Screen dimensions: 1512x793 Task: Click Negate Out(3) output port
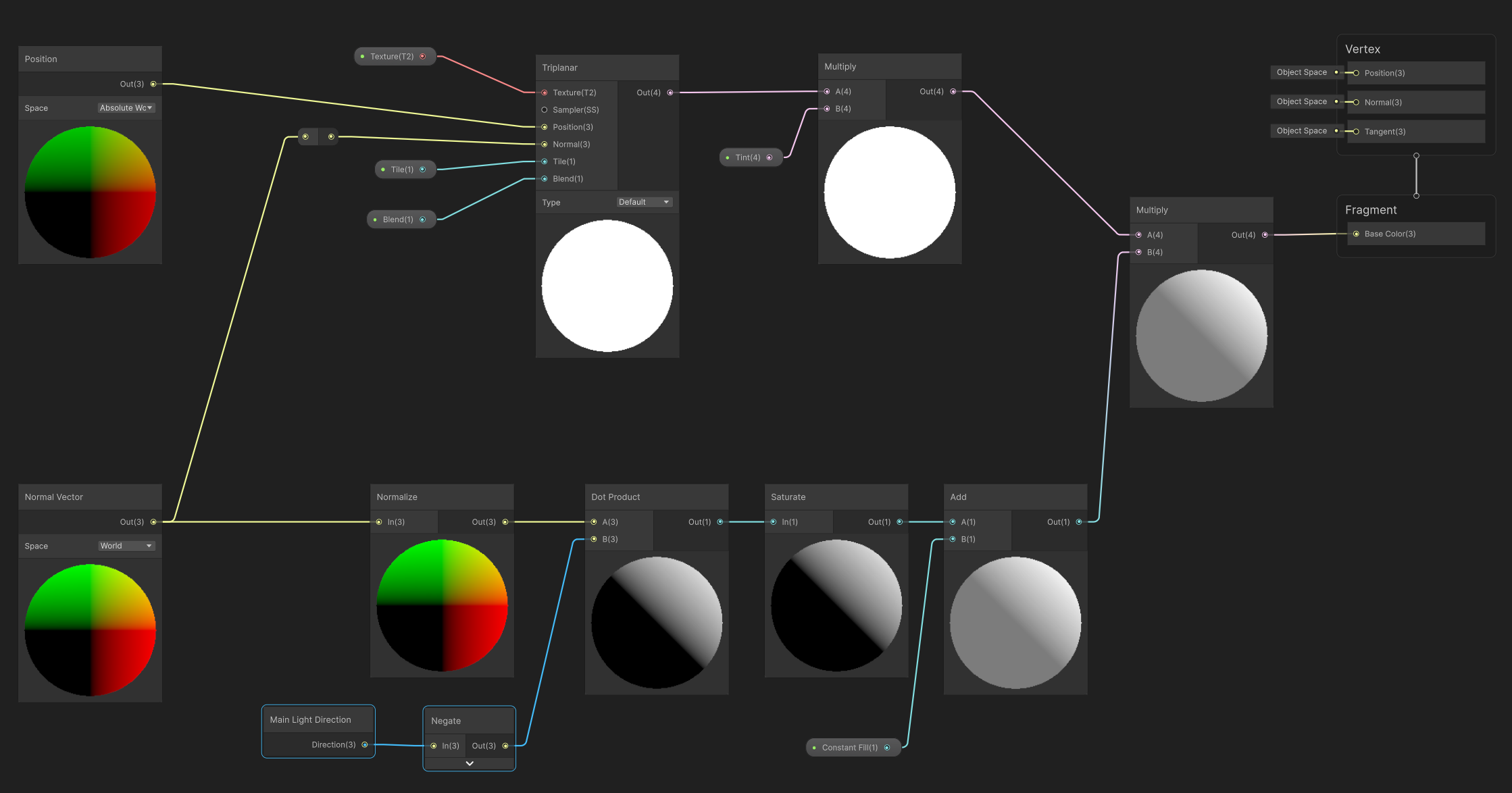(x=505, y=746)
